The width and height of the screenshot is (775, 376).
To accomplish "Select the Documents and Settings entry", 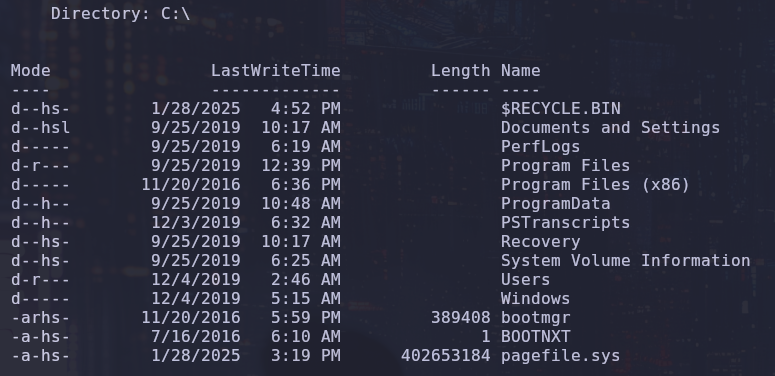I will coord(610,127).
